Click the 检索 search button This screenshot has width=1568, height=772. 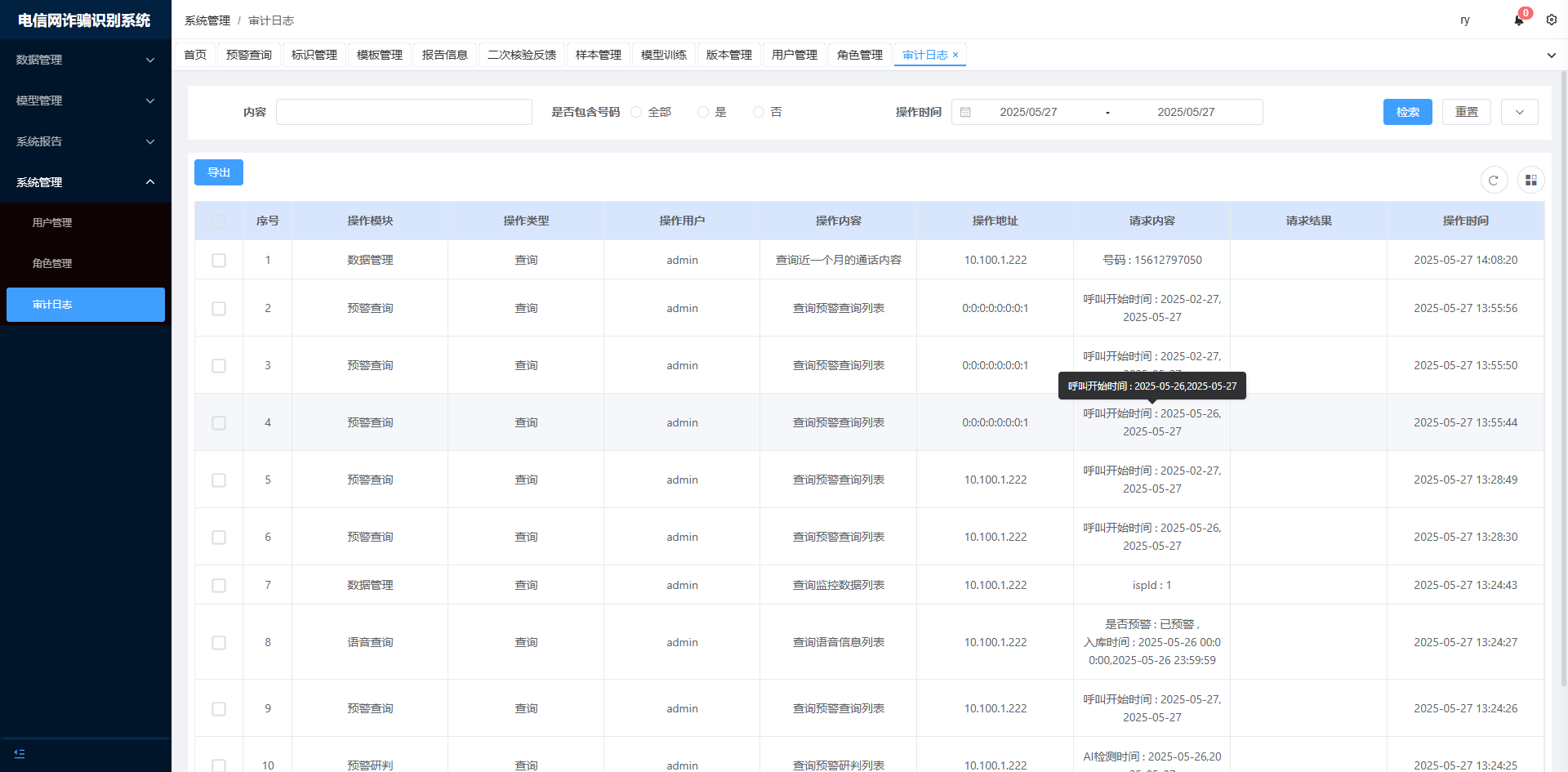[x=1407, y=112]
